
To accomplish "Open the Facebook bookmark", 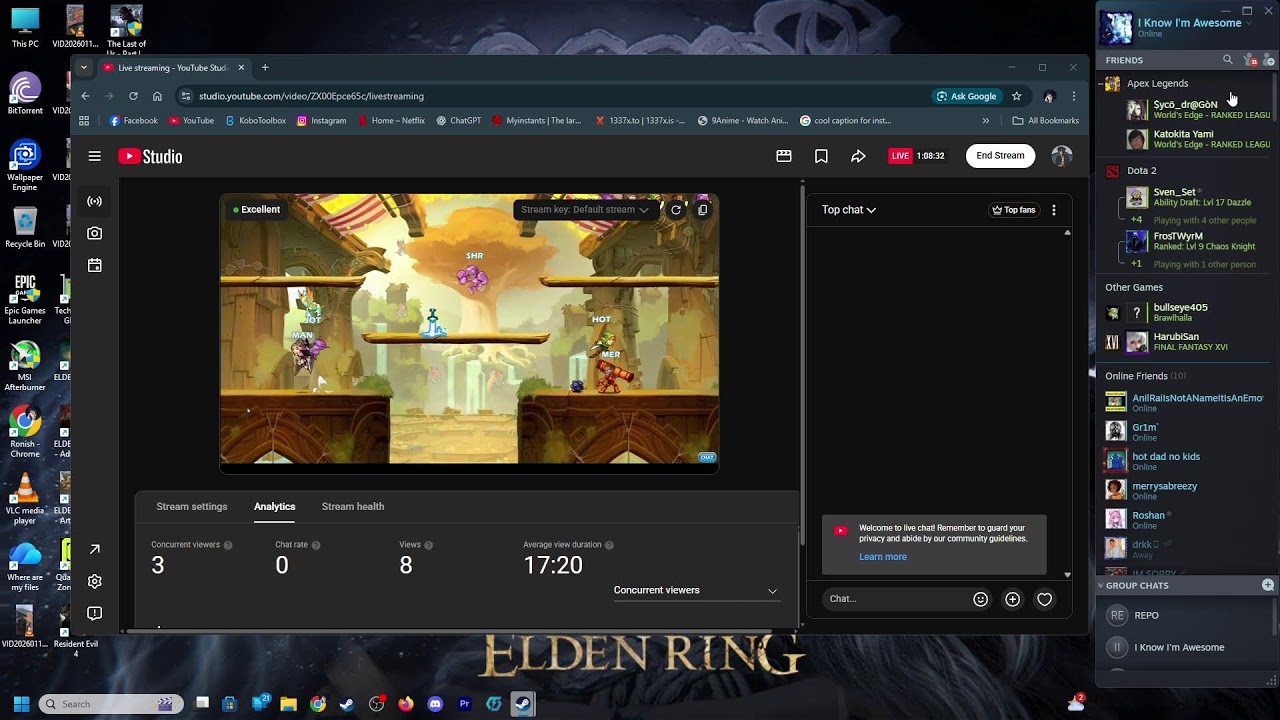I will point(133,121).
